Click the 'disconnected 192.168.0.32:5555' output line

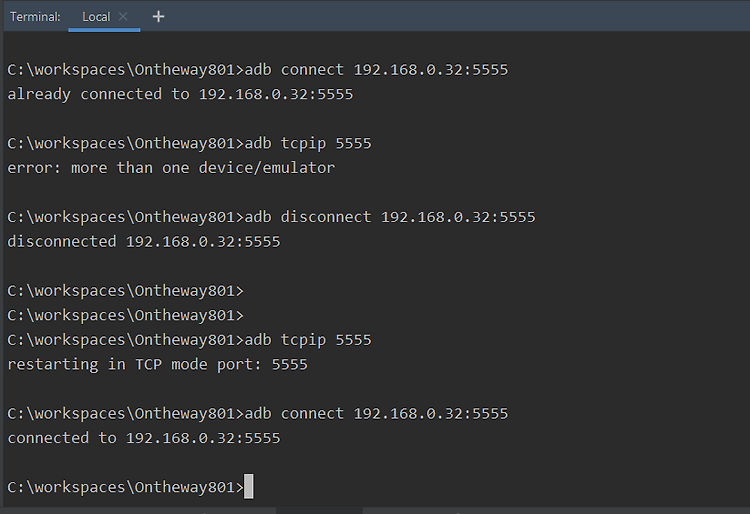[143, 241]
